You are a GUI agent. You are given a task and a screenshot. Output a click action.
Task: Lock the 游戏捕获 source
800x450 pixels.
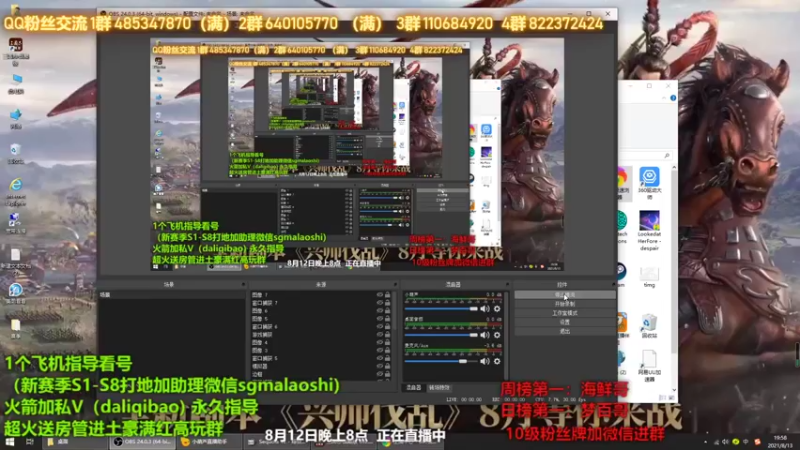pyautogui.click(x=388, y=335)
